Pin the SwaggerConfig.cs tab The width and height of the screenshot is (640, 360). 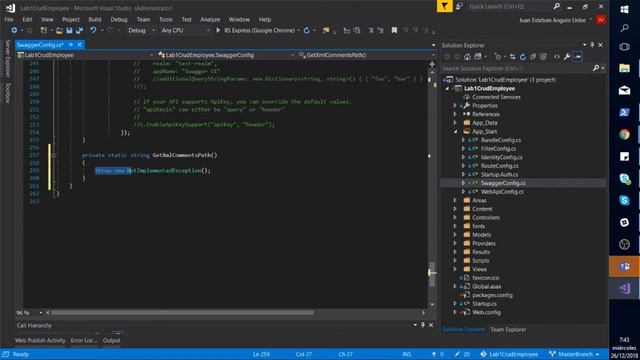tap(71, 44)
